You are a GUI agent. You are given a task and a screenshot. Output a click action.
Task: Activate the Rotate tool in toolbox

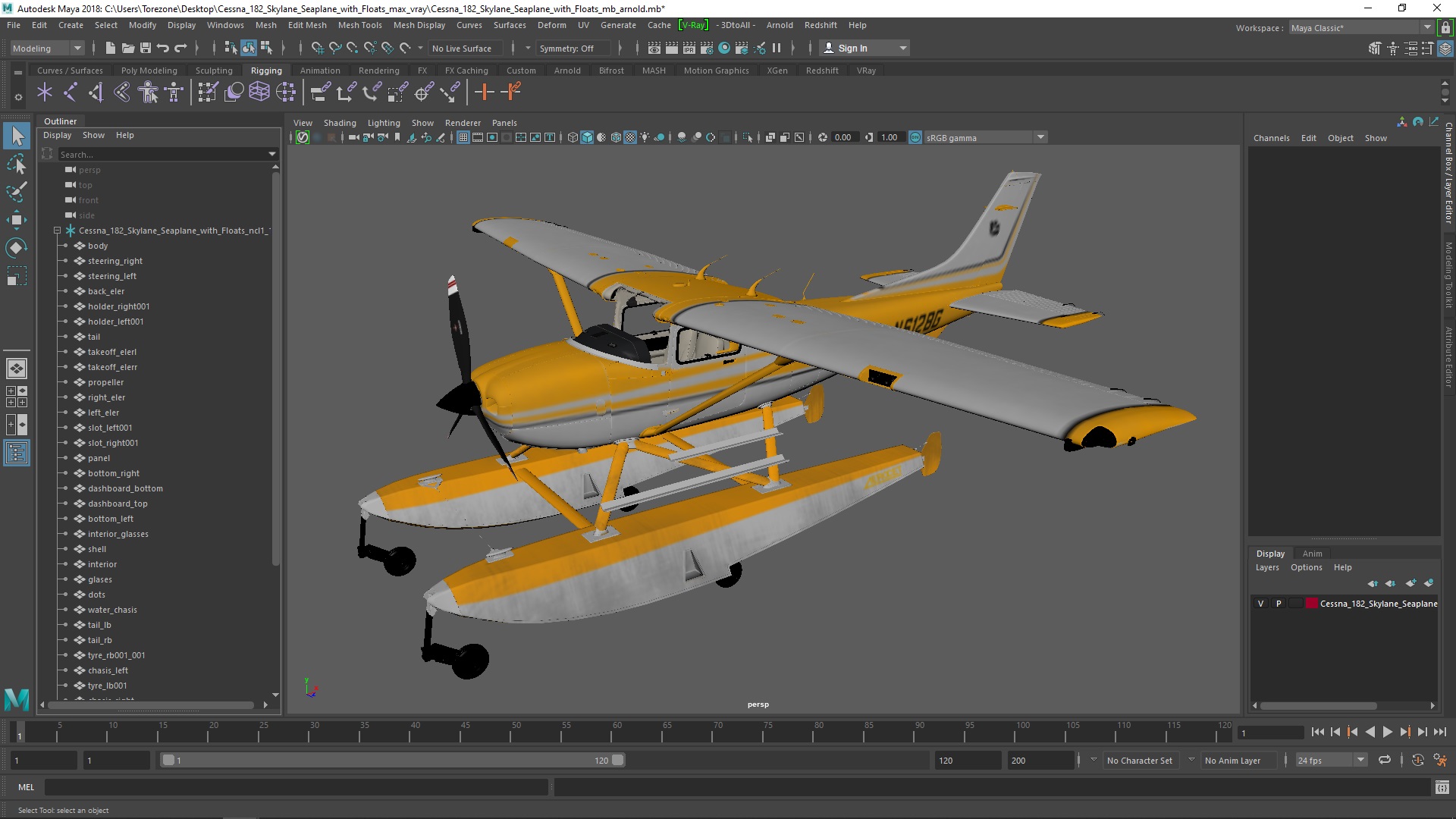17,248
